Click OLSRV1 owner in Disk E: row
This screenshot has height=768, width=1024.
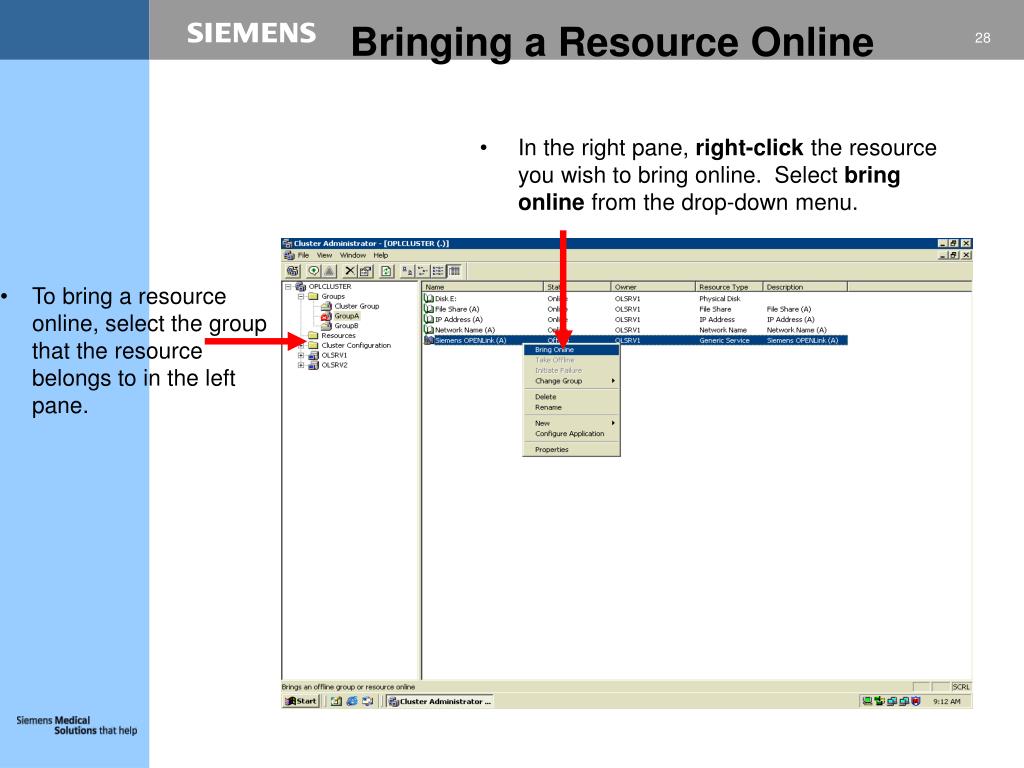coord(628,299)
